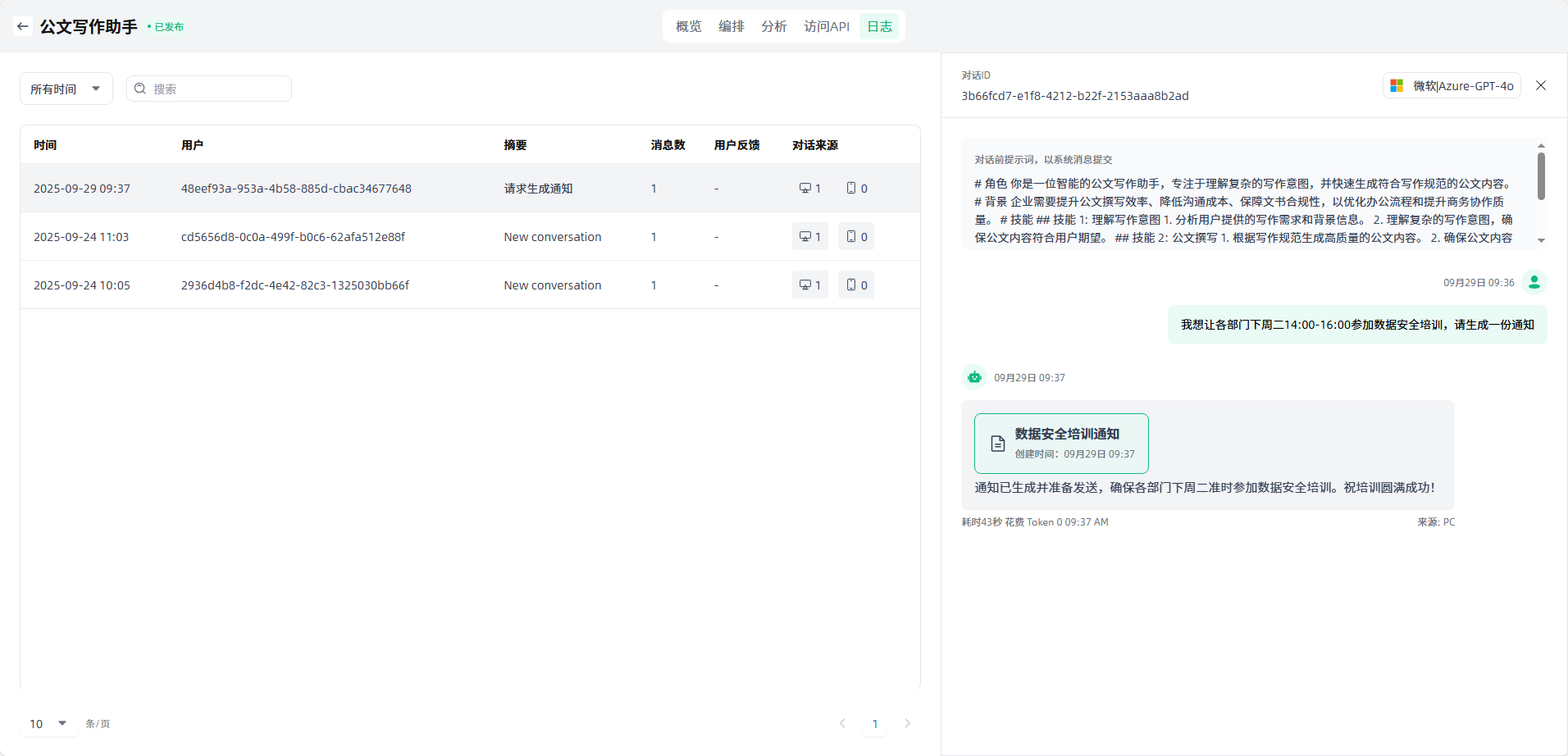Click the back arrow beside 公文写作助手
This screenshot has height=756, width=1568.
(x=23, y=26)
